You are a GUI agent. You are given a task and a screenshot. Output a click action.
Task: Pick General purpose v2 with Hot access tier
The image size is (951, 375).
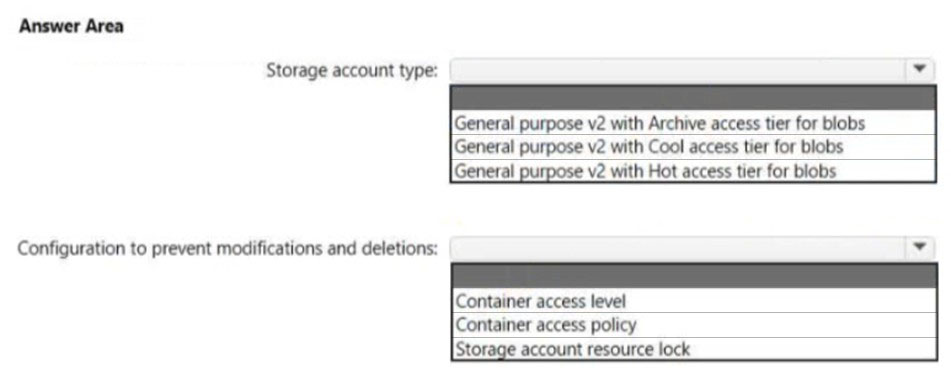point(693,171)
